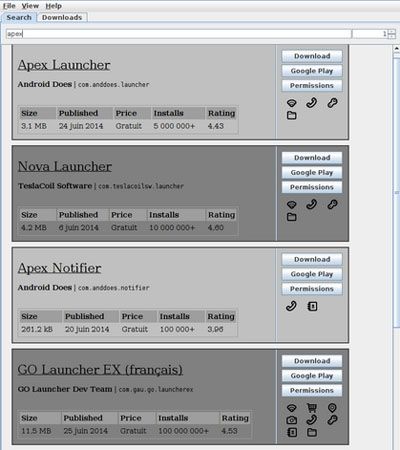Click the camera permission icon for GO Launcher EX
Viewport: 400px width, 450px height.
(x=292, y=420)
